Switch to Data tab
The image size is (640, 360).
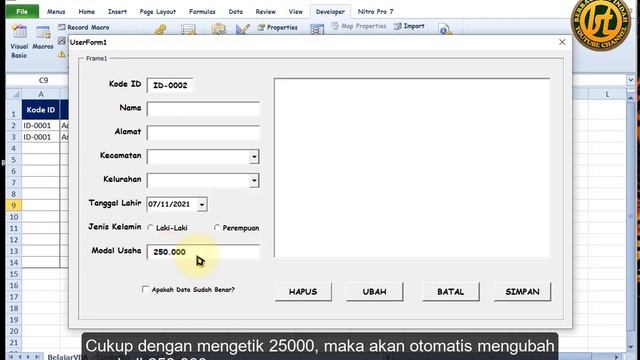pos(236,11)
